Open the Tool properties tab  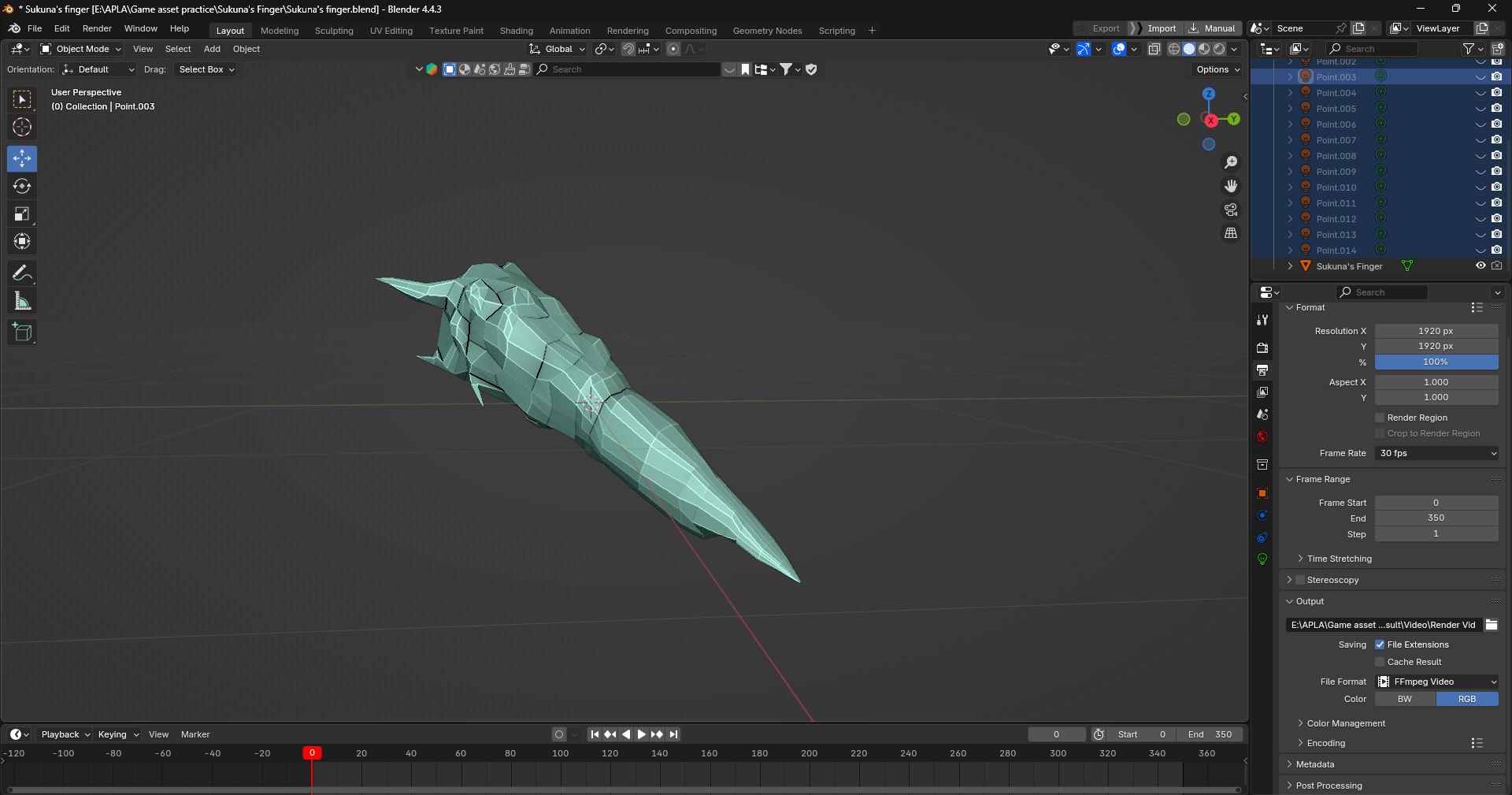[1262, 319]
